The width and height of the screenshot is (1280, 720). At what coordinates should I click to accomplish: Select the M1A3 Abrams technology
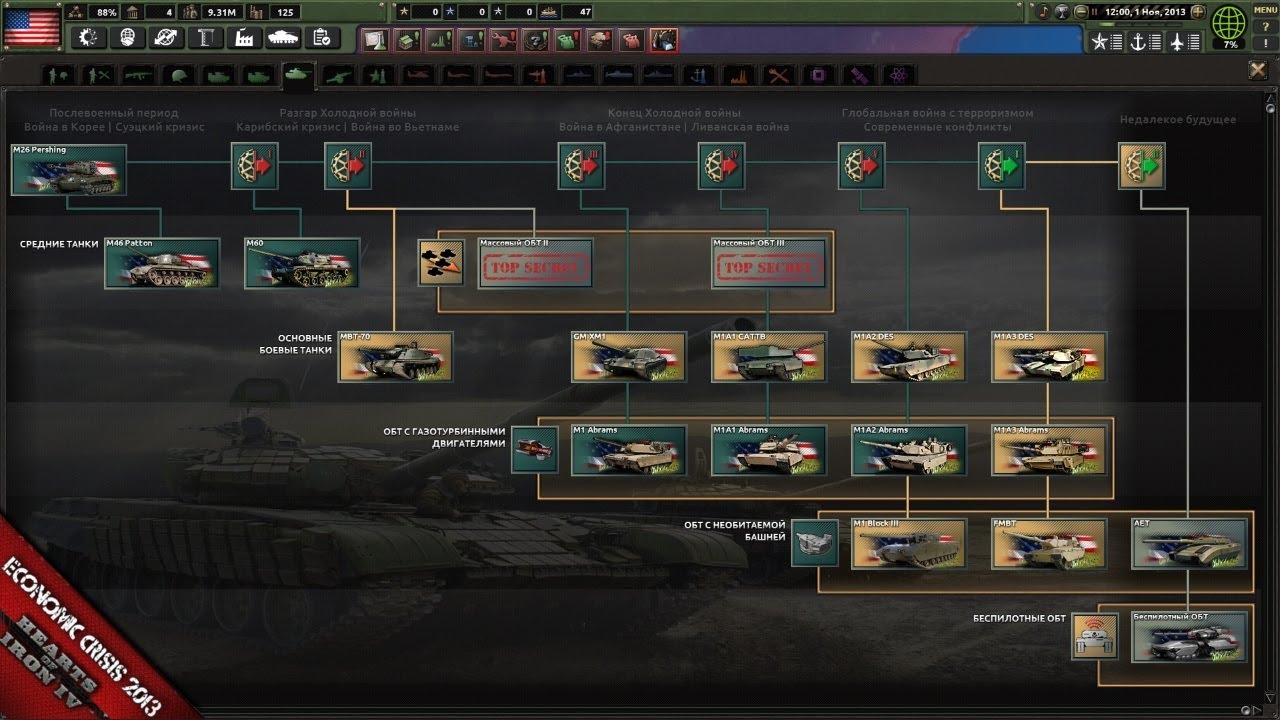pyautogui.click(x=1049, y=450)
